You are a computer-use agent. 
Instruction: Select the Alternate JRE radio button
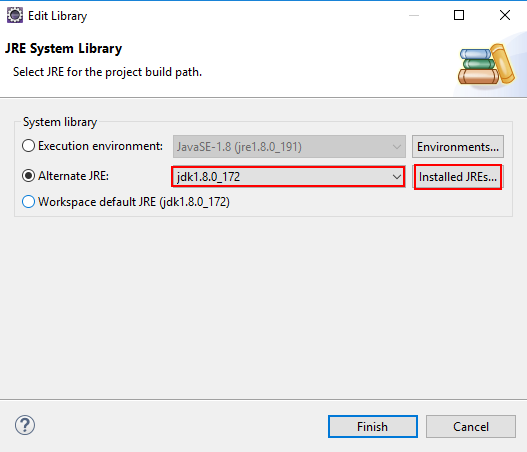pyautogui.click(x=28, y=176)
